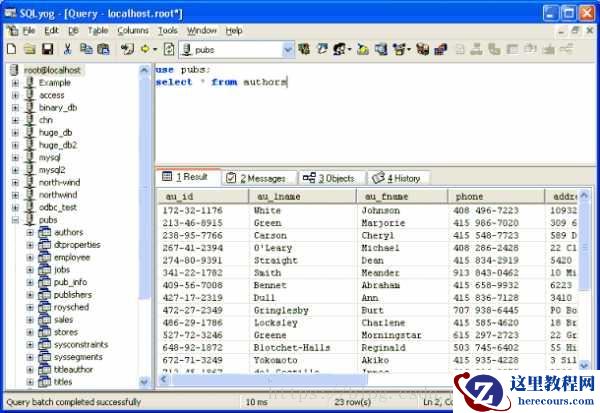Click the Refresh toolbar icon

(169, 48)
